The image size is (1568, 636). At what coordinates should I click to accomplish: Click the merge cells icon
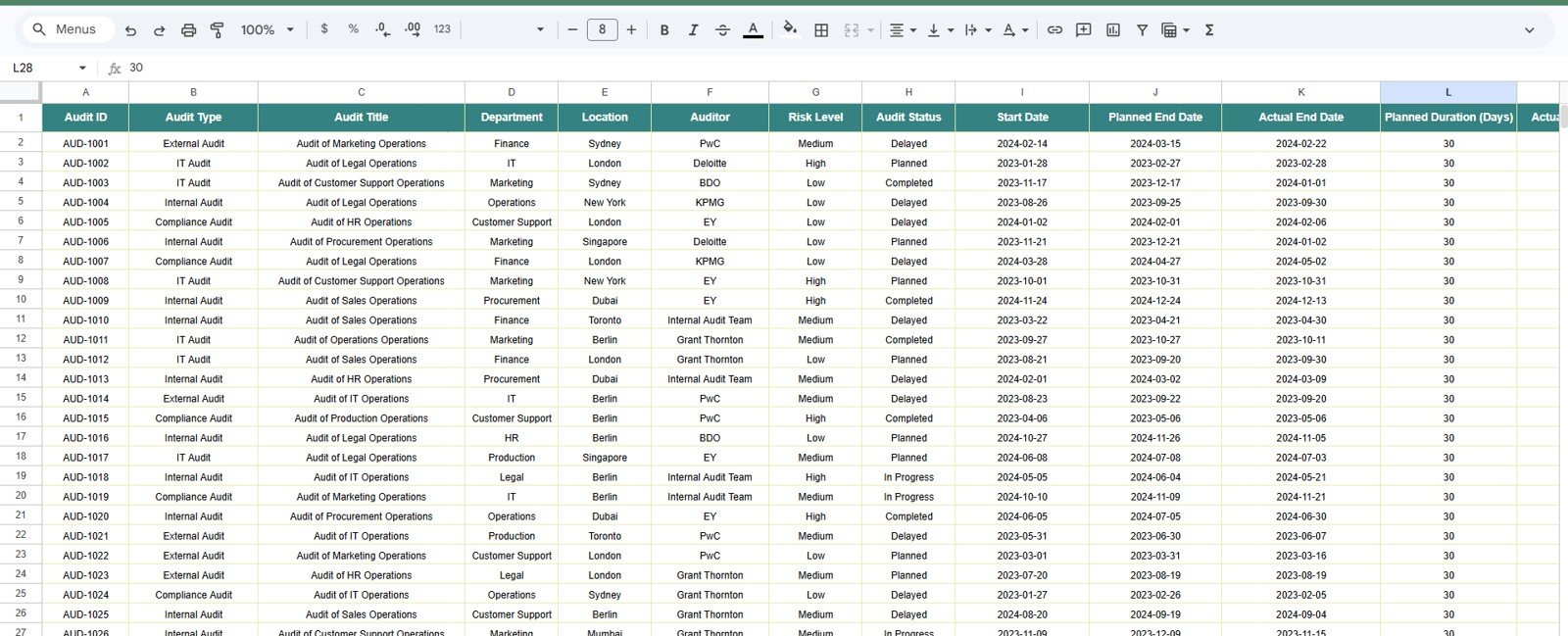coord(852,30)
